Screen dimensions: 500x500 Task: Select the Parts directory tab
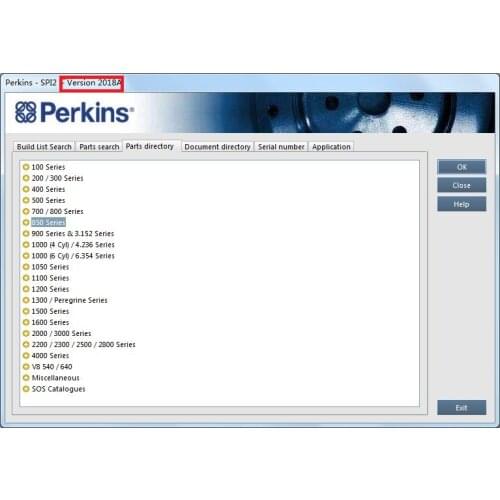pos(150,146)
